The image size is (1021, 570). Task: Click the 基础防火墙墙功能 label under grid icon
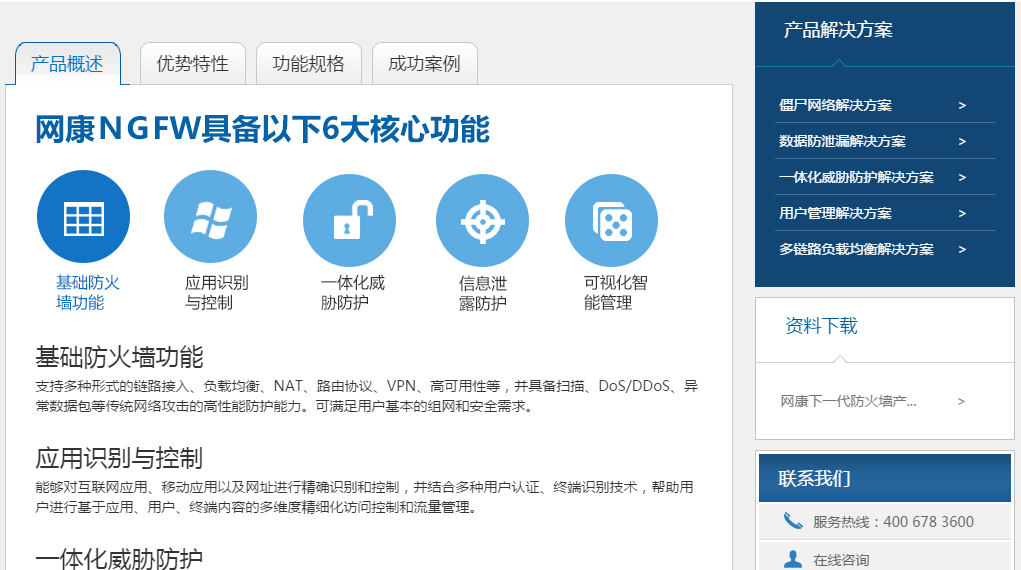point(87,292)
